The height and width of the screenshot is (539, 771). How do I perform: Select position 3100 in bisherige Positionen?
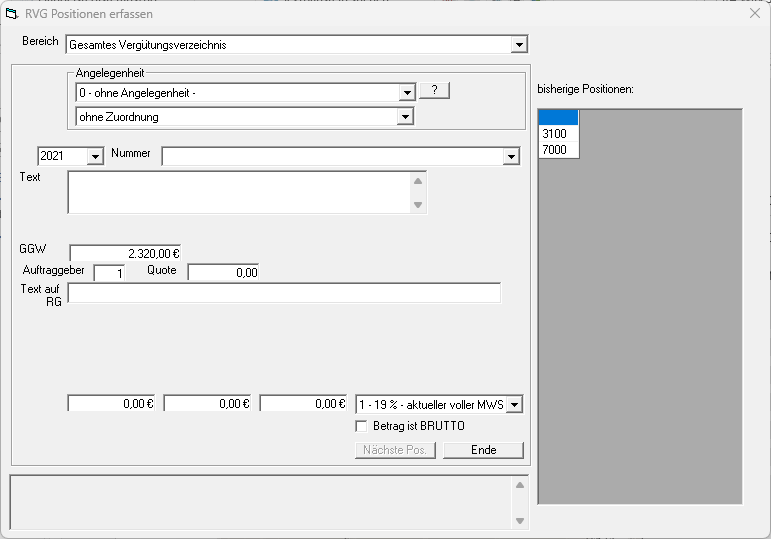click(559, 134)
